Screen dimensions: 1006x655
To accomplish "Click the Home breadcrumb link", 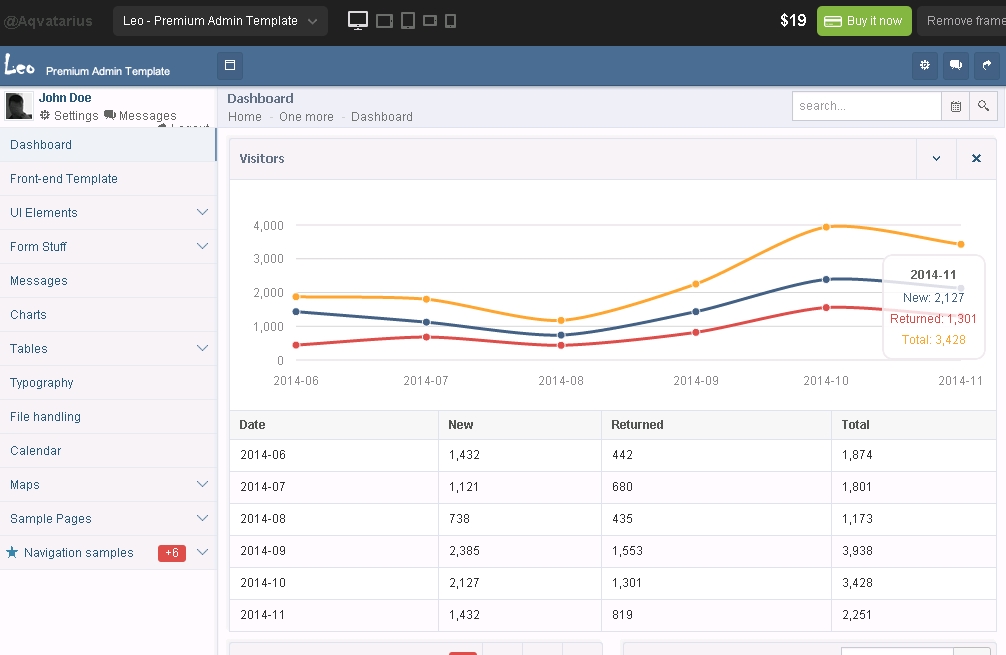I will pos(245,117).
